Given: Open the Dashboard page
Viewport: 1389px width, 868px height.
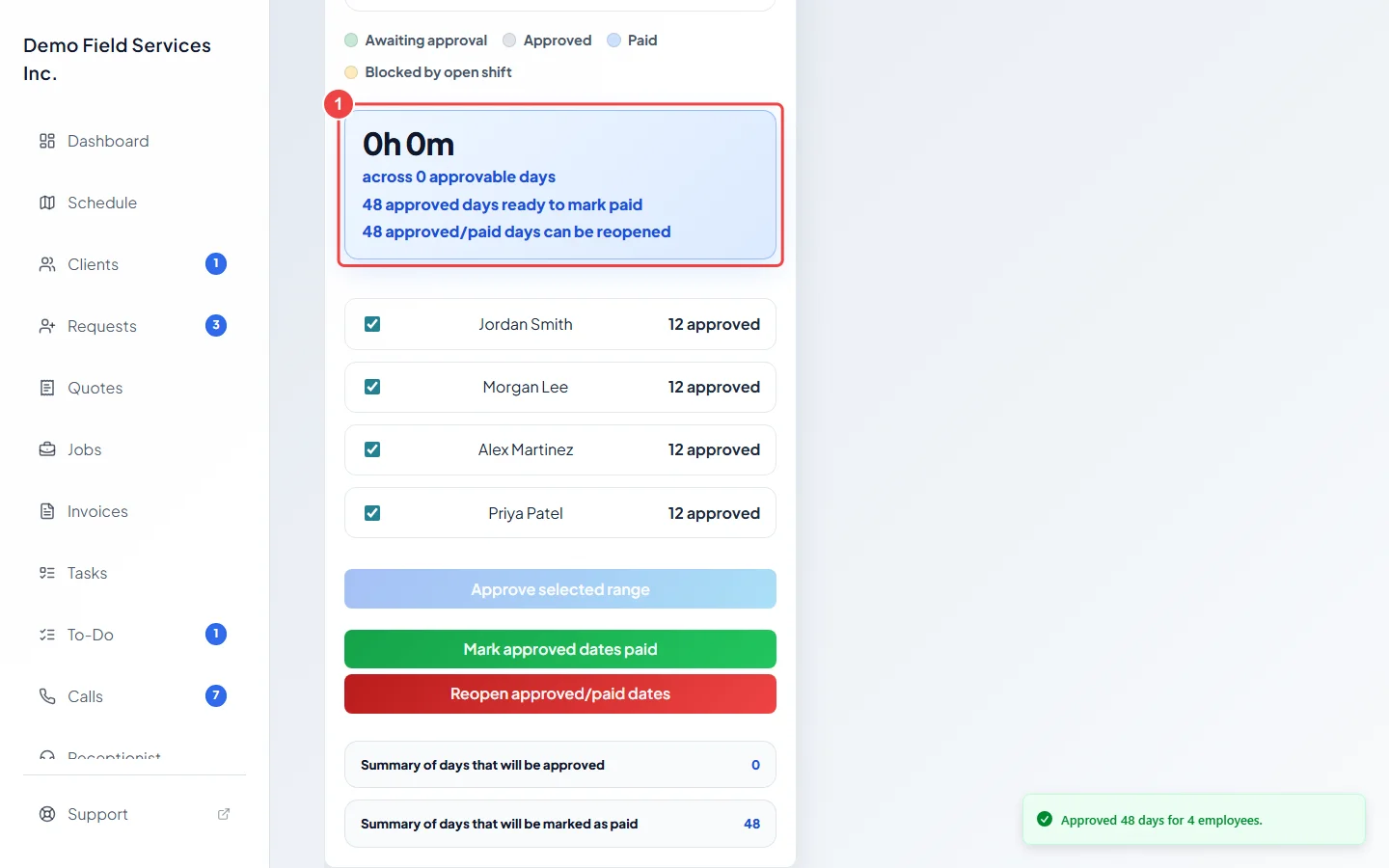Looking at the screenshot, I should click(135, 141).
